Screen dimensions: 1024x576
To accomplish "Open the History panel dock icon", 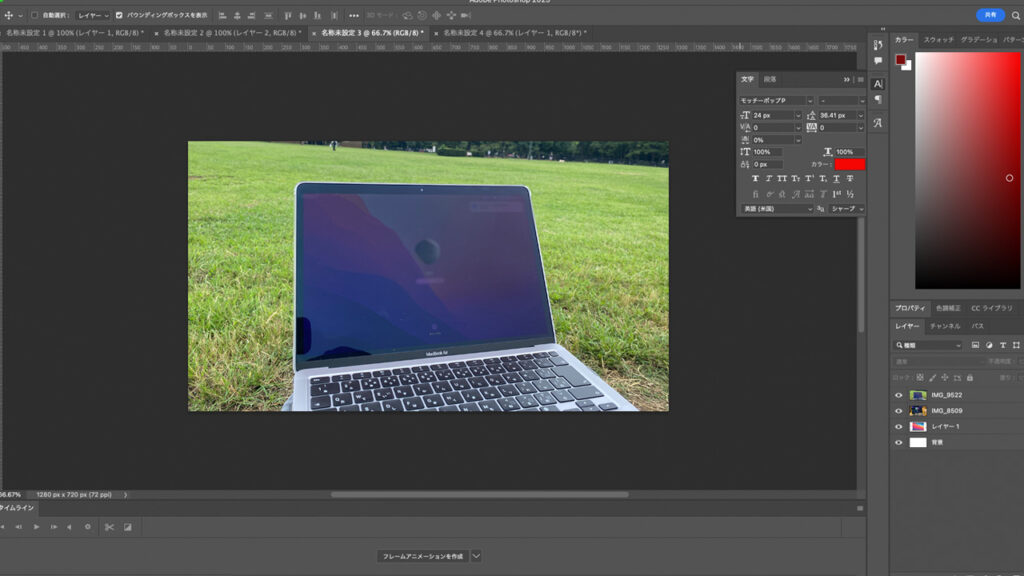I will [878, 45].
